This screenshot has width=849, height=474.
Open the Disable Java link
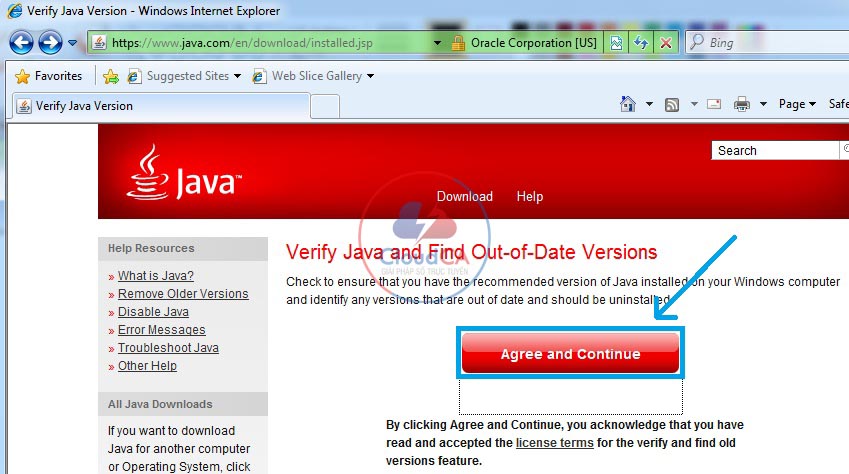click(x=153, y=312)
